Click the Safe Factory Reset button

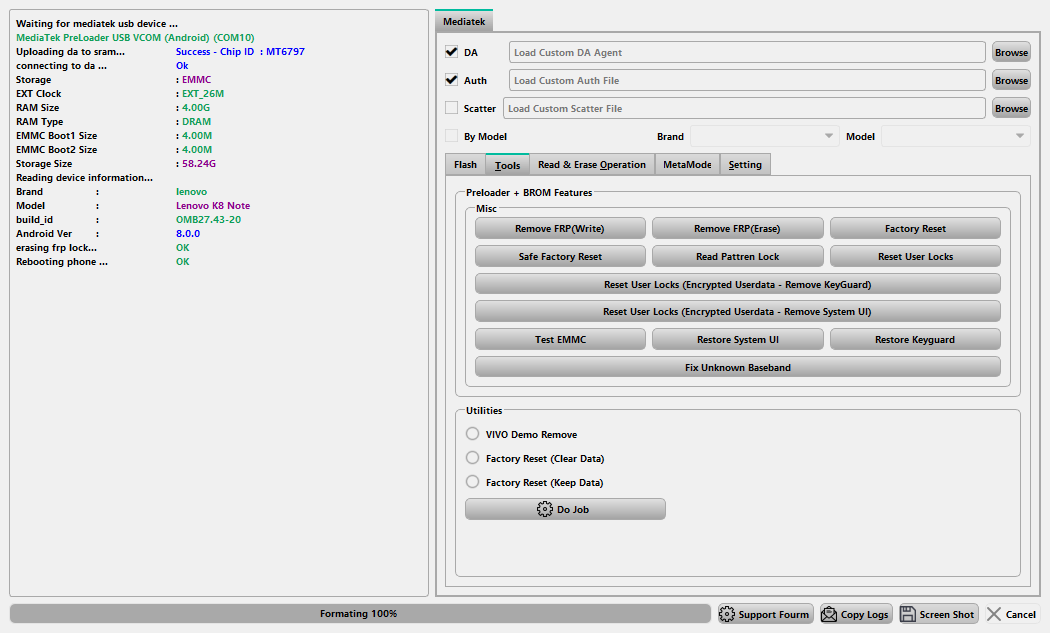[x=560, y=257]
